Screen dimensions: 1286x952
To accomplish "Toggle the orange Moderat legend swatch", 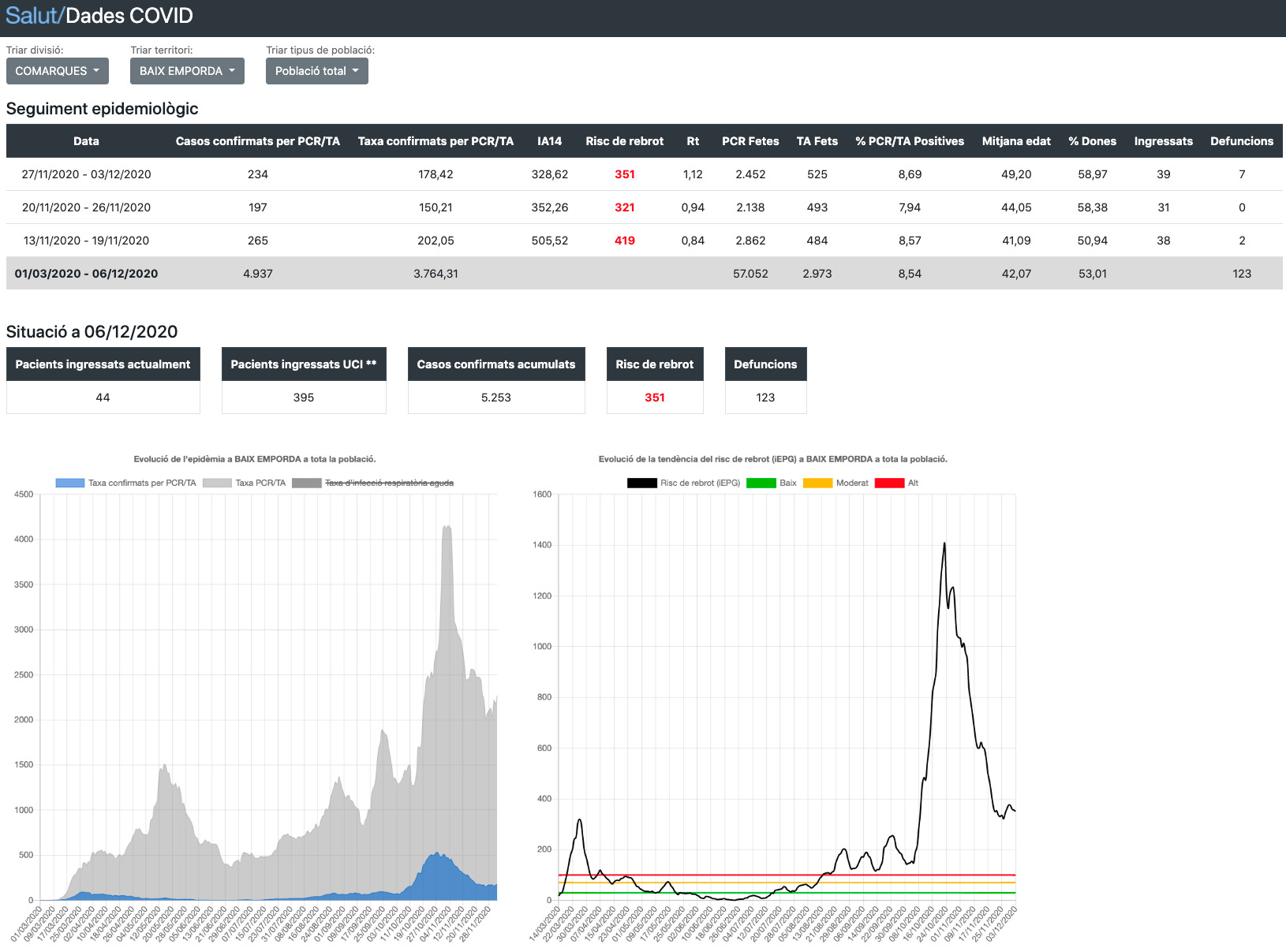I will point(818,483).
